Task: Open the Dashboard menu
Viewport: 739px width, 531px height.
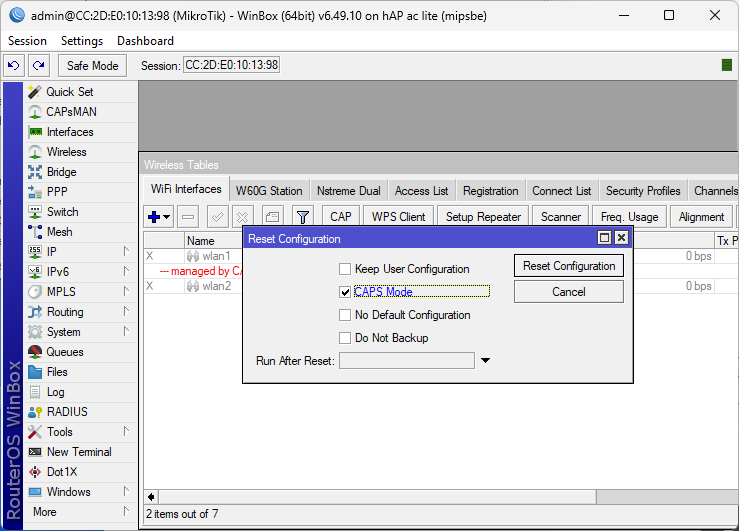Action: tap(145, 41)
